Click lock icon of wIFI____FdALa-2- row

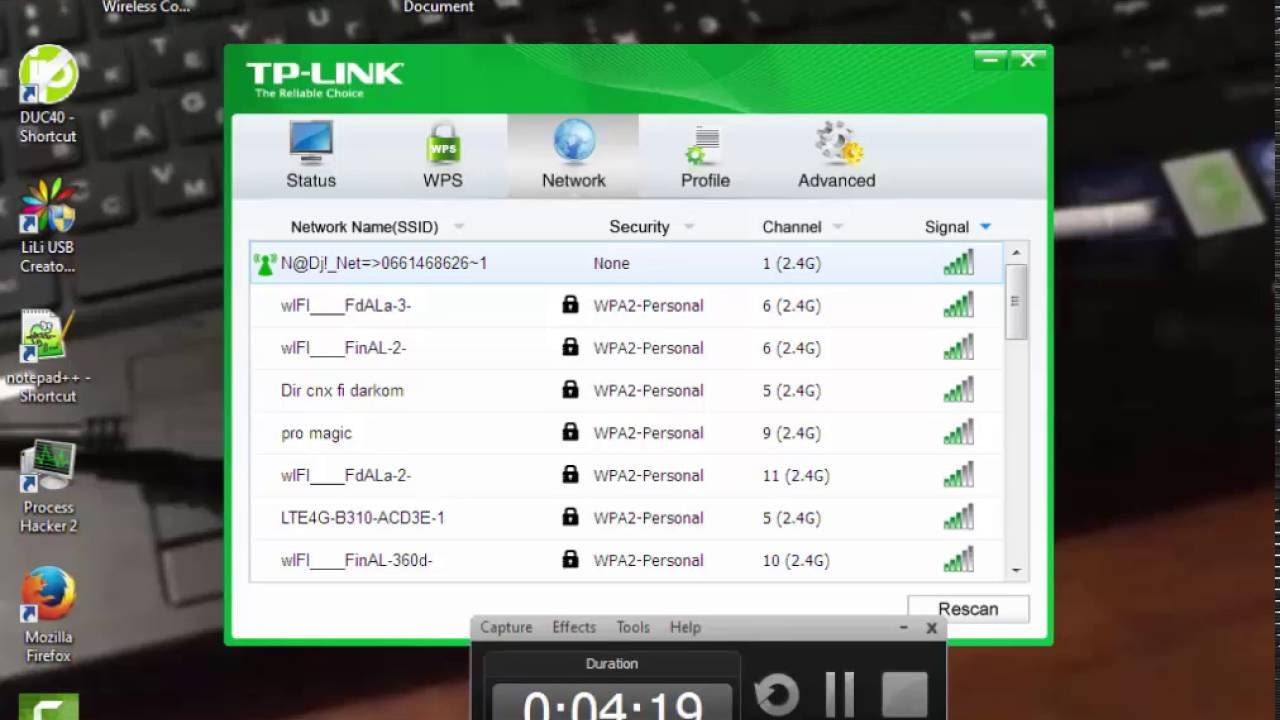click(x=570, y=474)
